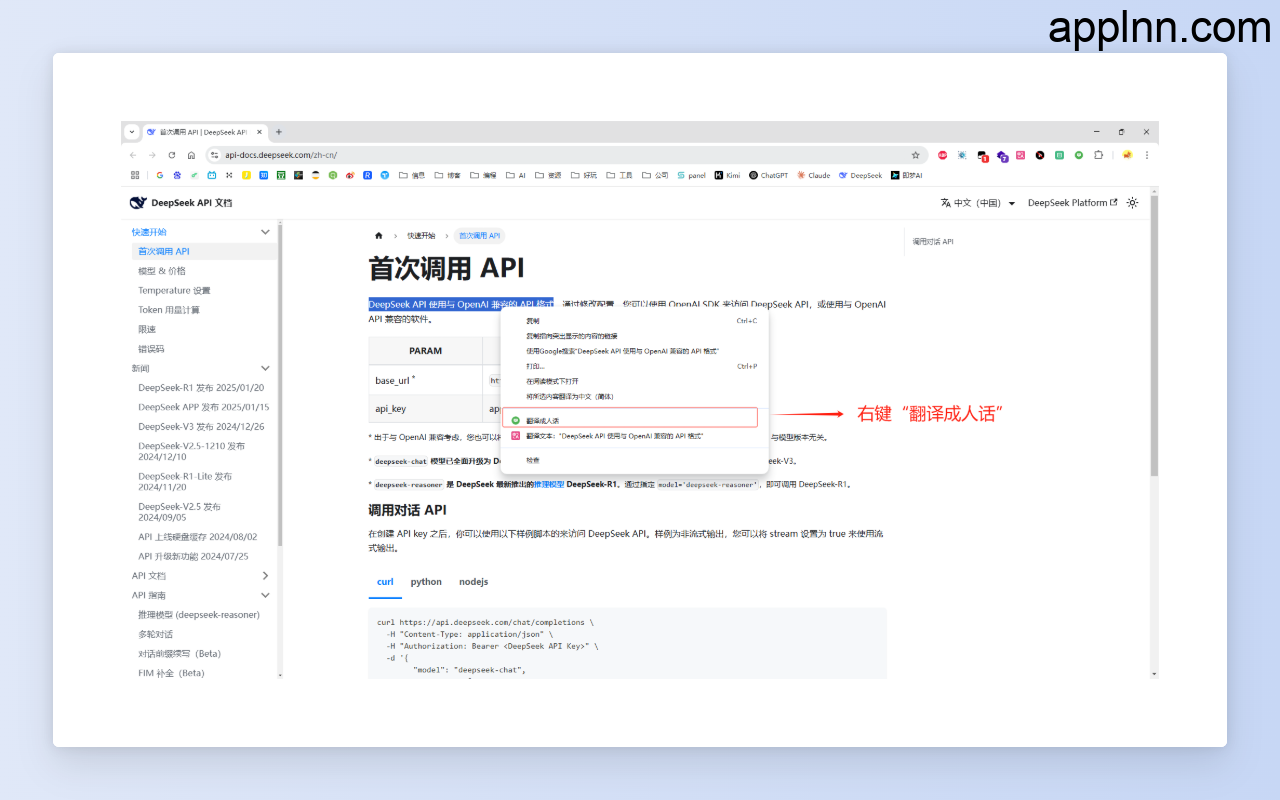
Task: Open DeepSeek-R1 发布 2025/01/20 news item
Action: pyautogui.click(x=201, y=388)
